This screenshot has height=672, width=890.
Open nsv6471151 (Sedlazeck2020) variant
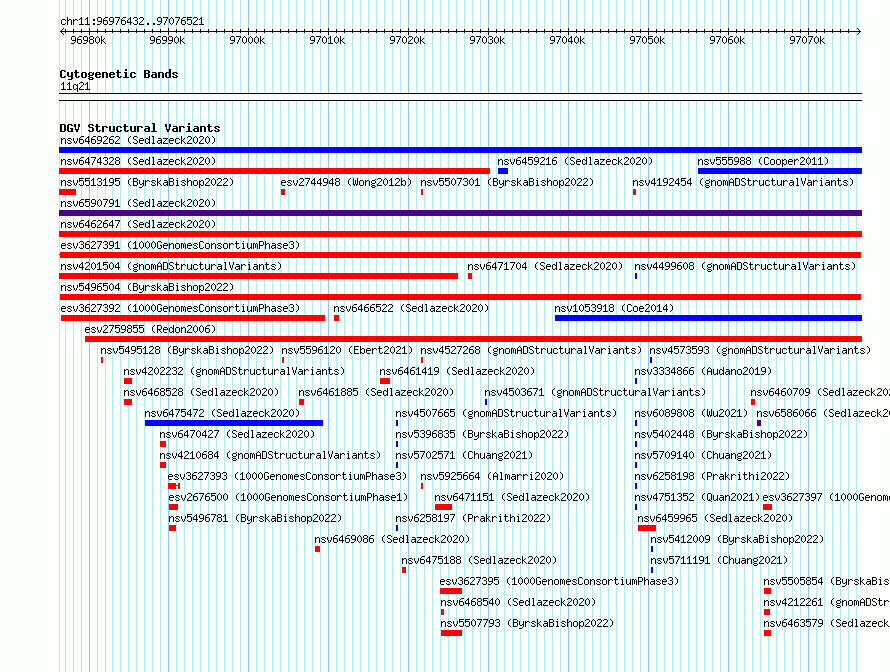point(512,497)
